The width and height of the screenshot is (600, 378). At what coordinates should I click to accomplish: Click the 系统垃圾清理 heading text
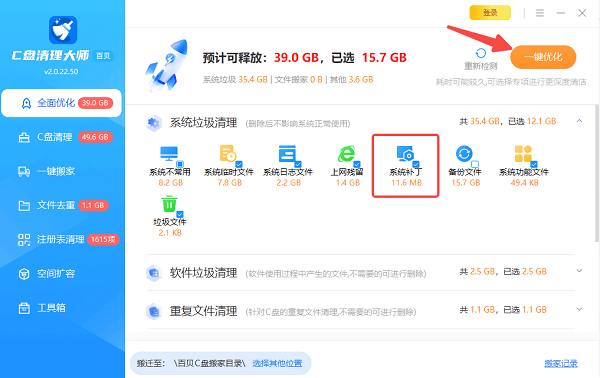click(x=204, y=123)
